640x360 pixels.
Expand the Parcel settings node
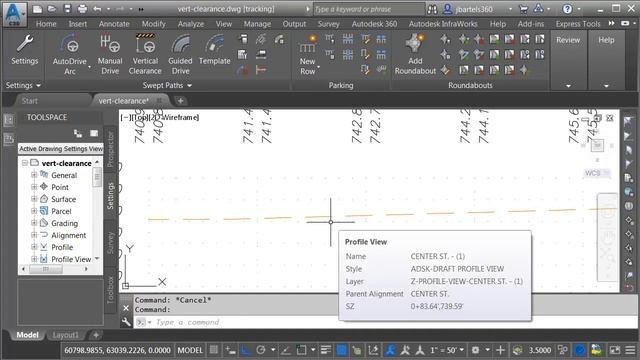click(x=34, y=211)
